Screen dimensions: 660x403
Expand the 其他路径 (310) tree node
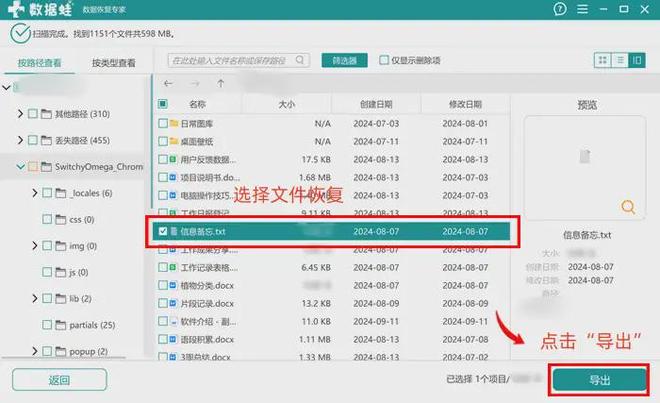click(20, 113)
